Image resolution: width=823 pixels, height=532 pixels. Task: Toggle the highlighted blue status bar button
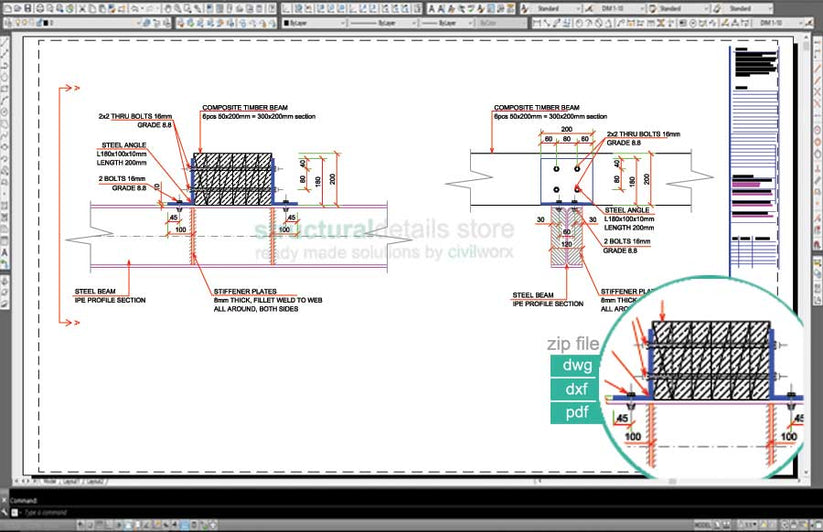click(183, 524)
